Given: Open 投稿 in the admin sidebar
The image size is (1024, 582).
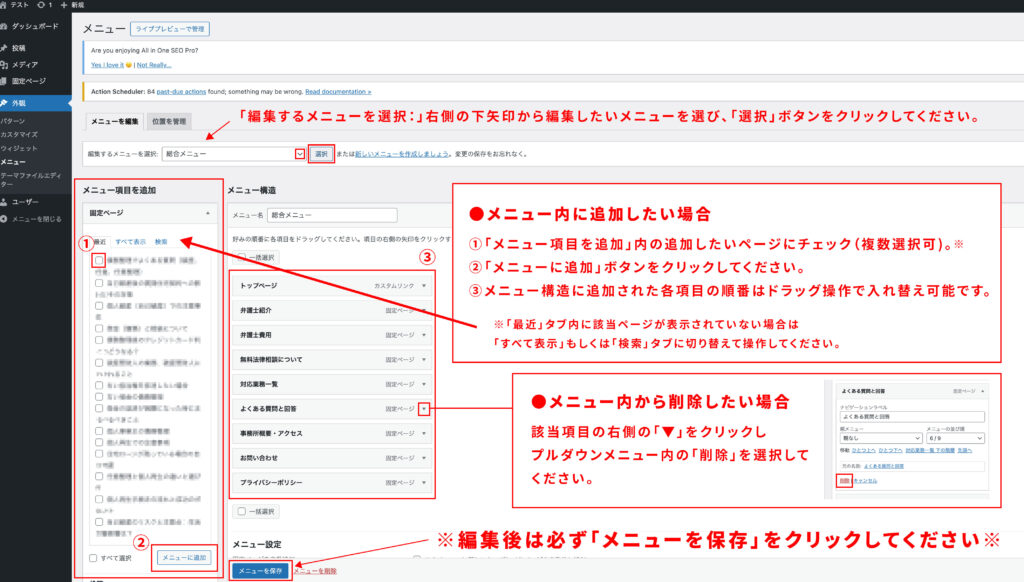Looking at the screenshot, I should [18, 48].
